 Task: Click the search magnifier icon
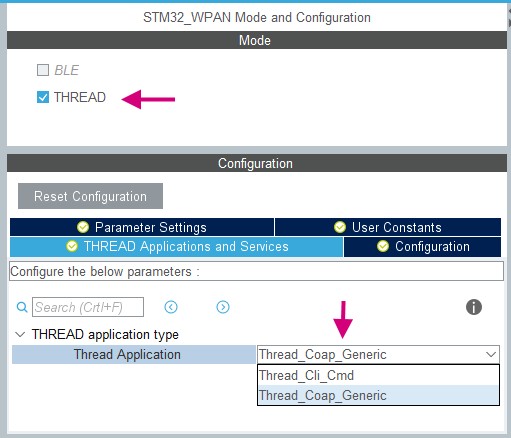22,307
